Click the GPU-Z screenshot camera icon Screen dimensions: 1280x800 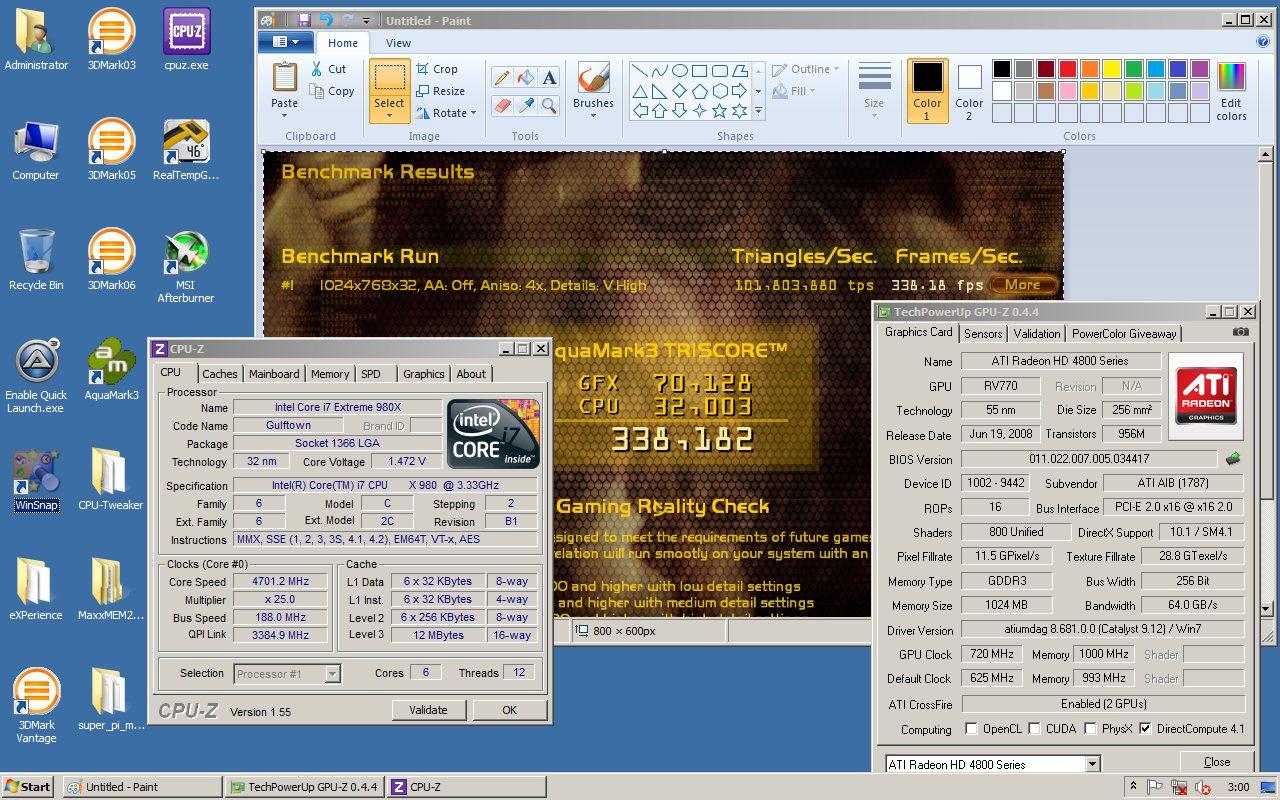pos(1240,332)
